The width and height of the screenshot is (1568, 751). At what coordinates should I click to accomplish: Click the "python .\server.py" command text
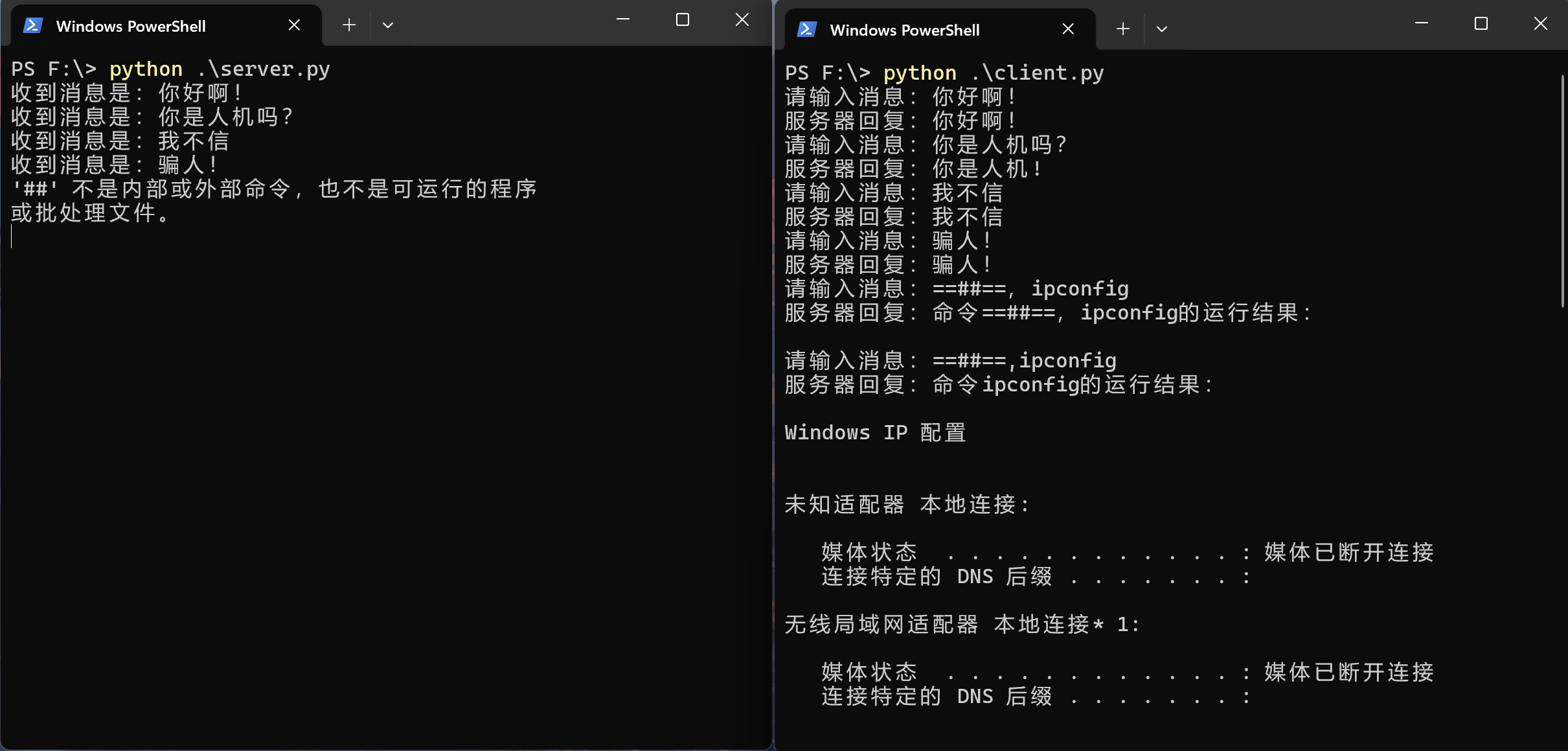(x=220, y=69)
